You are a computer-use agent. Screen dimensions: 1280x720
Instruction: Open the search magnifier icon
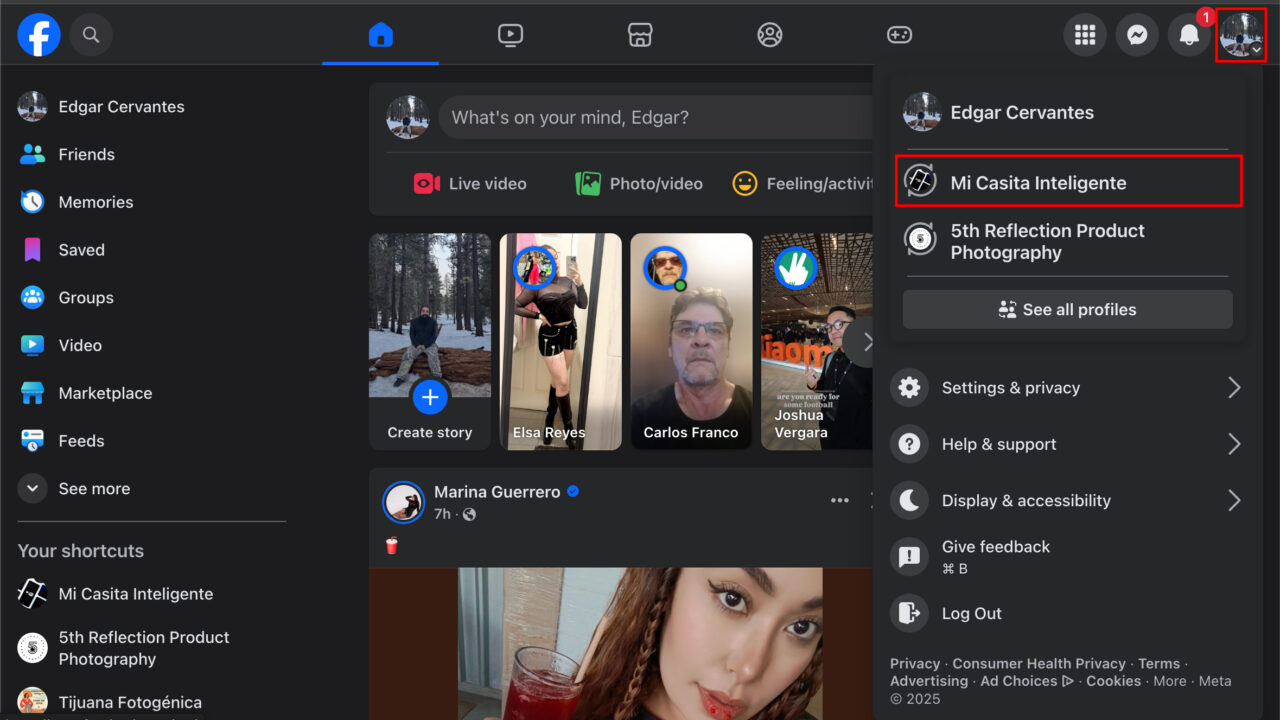click(91, 34)
